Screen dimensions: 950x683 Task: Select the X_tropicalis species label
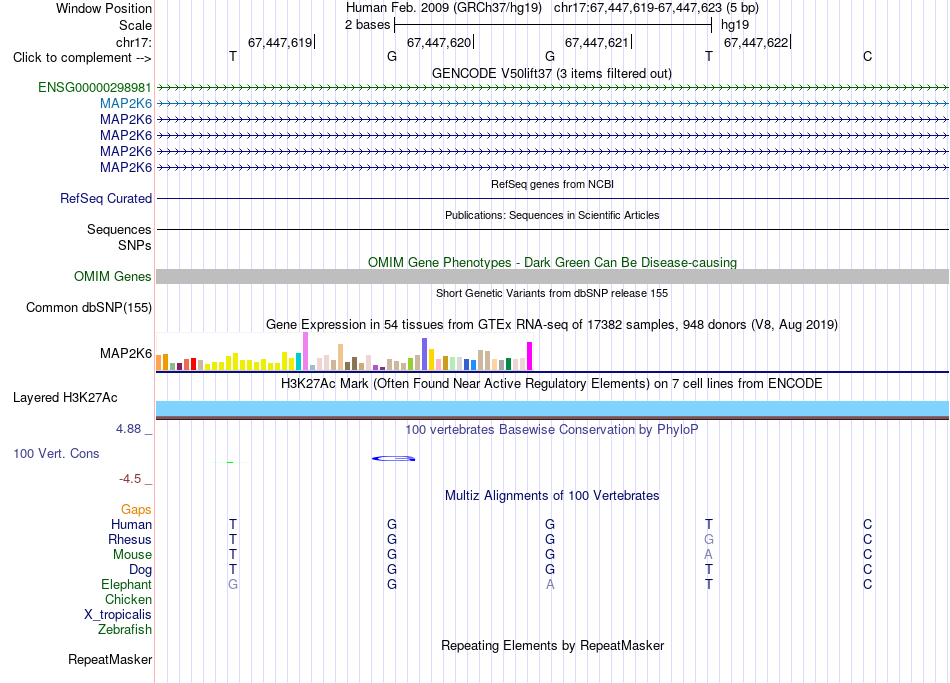(x=118, y=615)
